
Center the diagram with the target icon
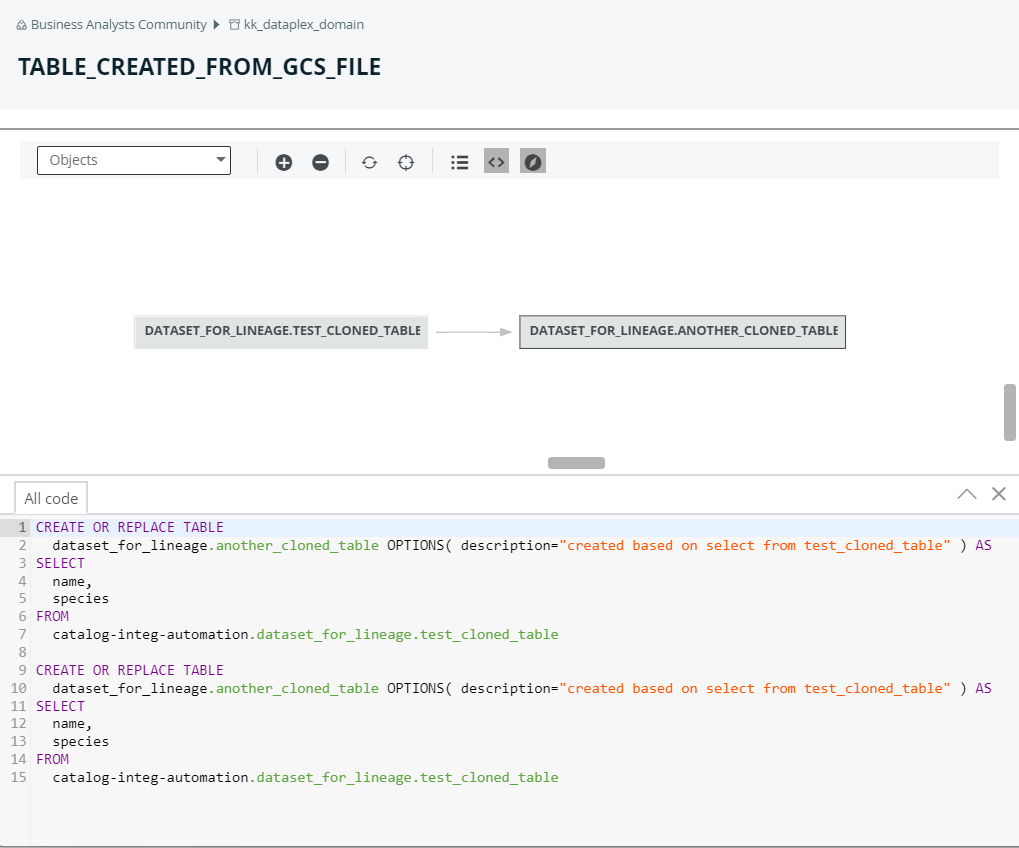(405, 162)
